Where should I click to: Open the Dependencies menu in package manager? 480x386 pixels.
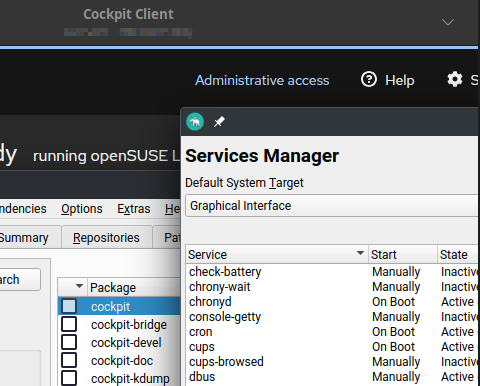tap(23, 209)
